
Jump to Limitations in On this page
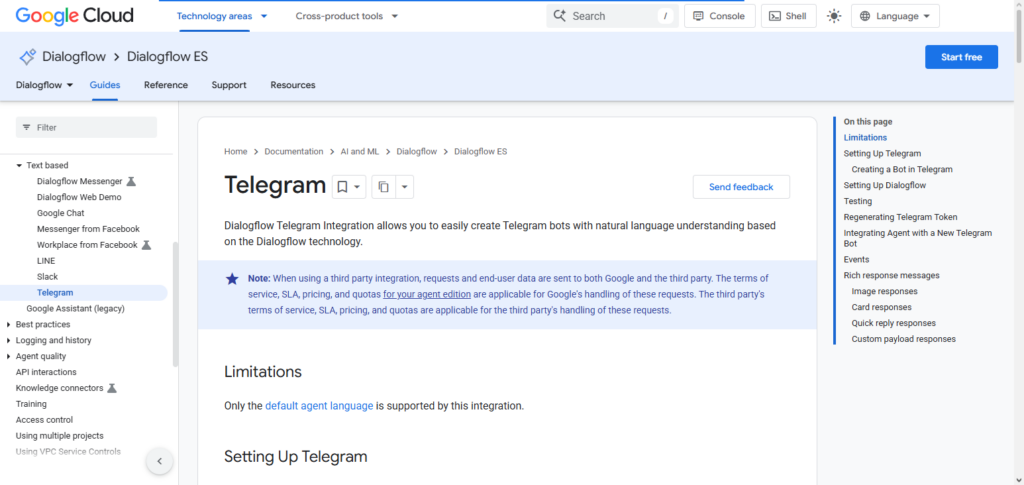point(865,138)
